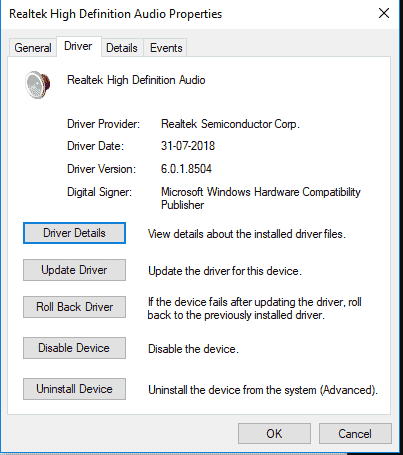Click the dialog title bar text
This screenshot has height=455, width=403.
click(115, 14)
